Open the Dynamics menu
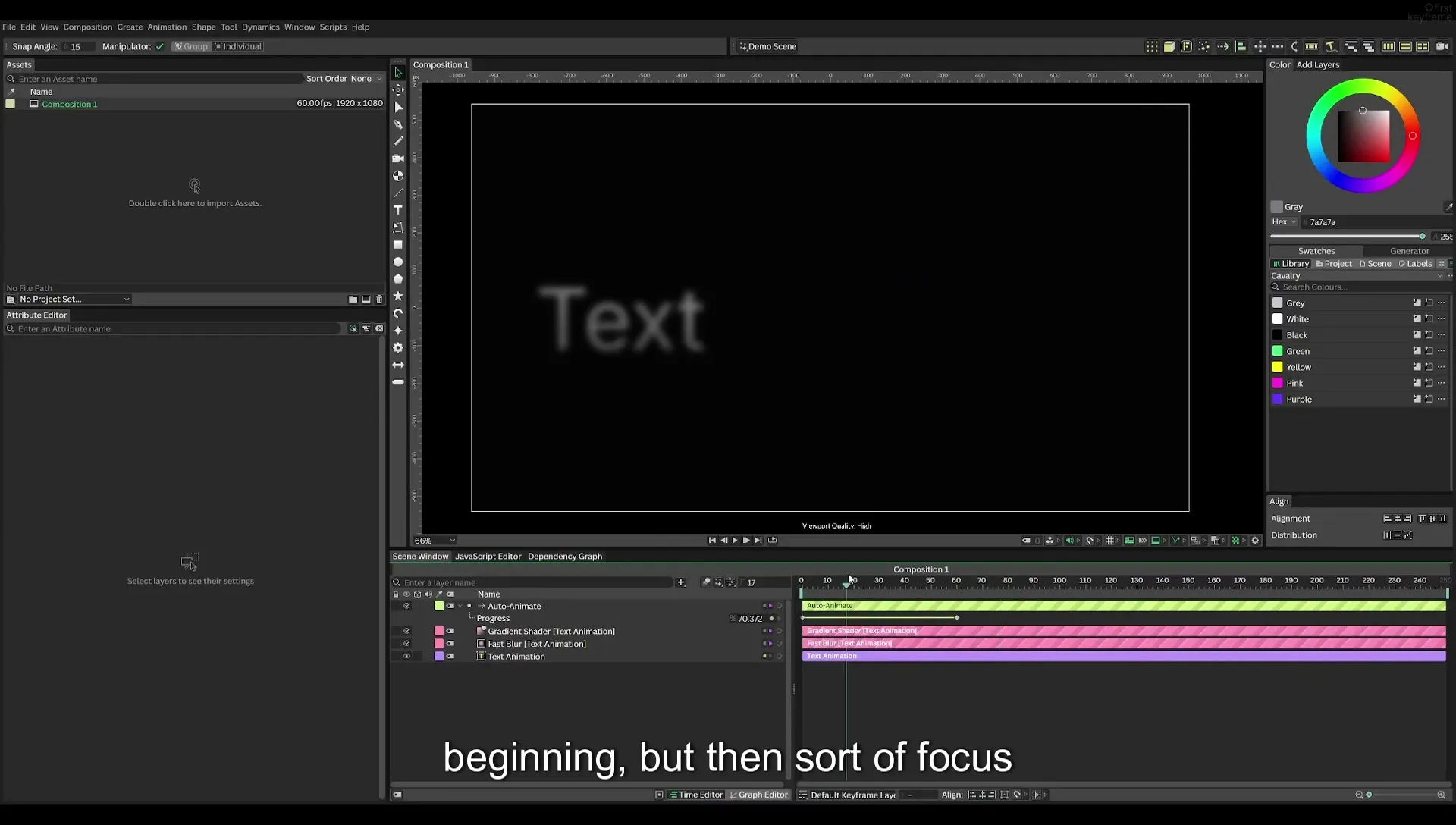 coord(260,27)
